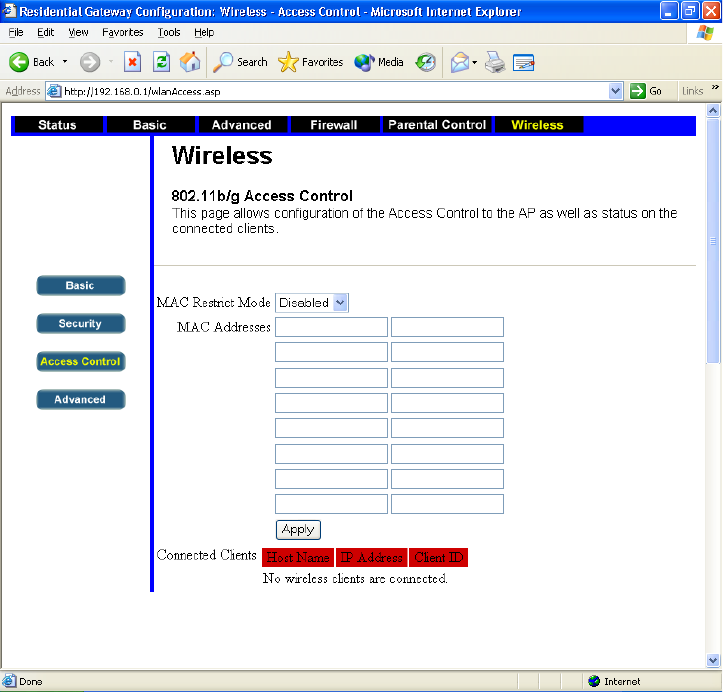Open the Media globe toolbar button

379,62
